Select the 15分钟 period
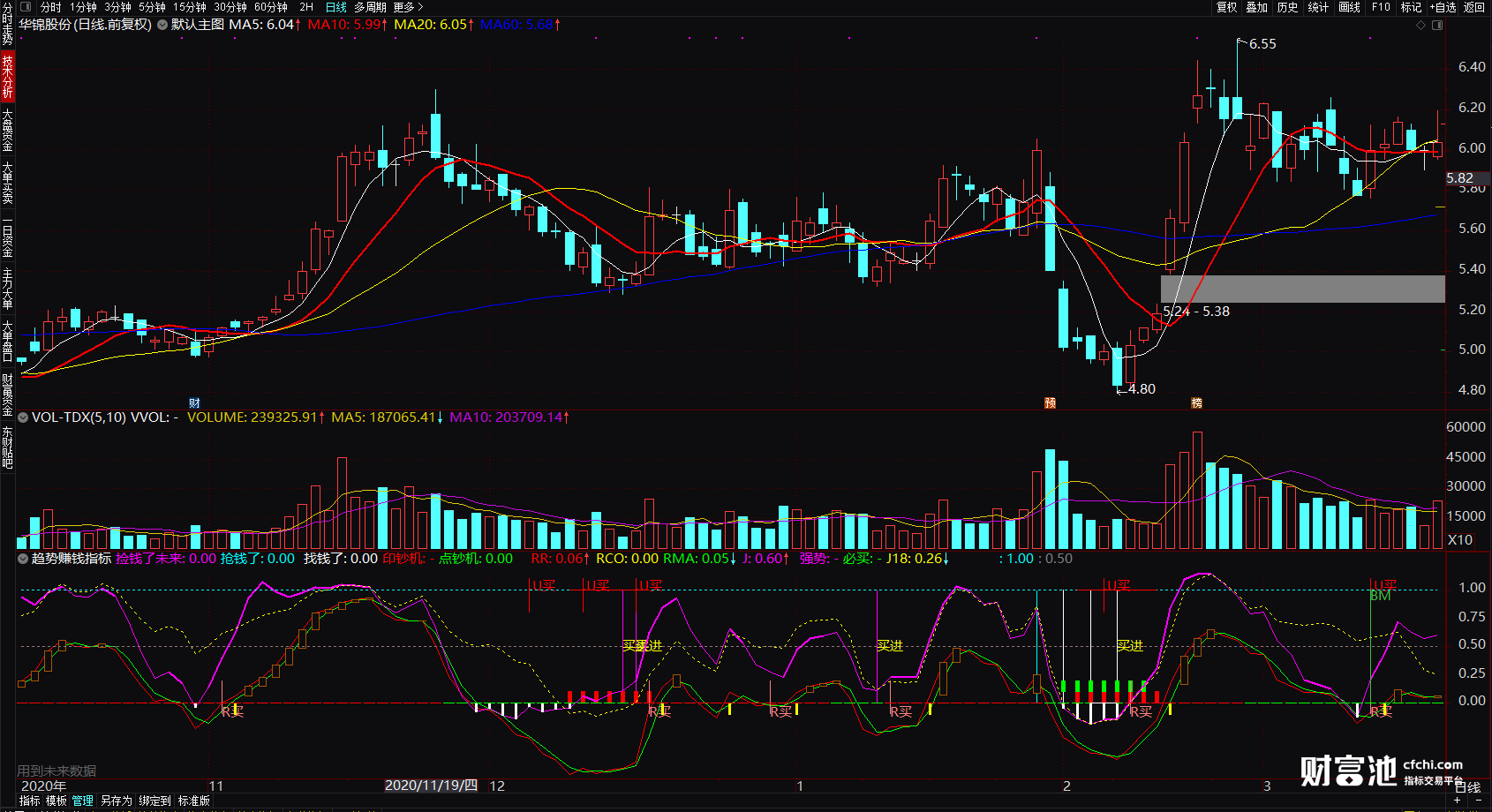Screen dimensions: 1492x812 pyautogui.click(x=190, y=7)
